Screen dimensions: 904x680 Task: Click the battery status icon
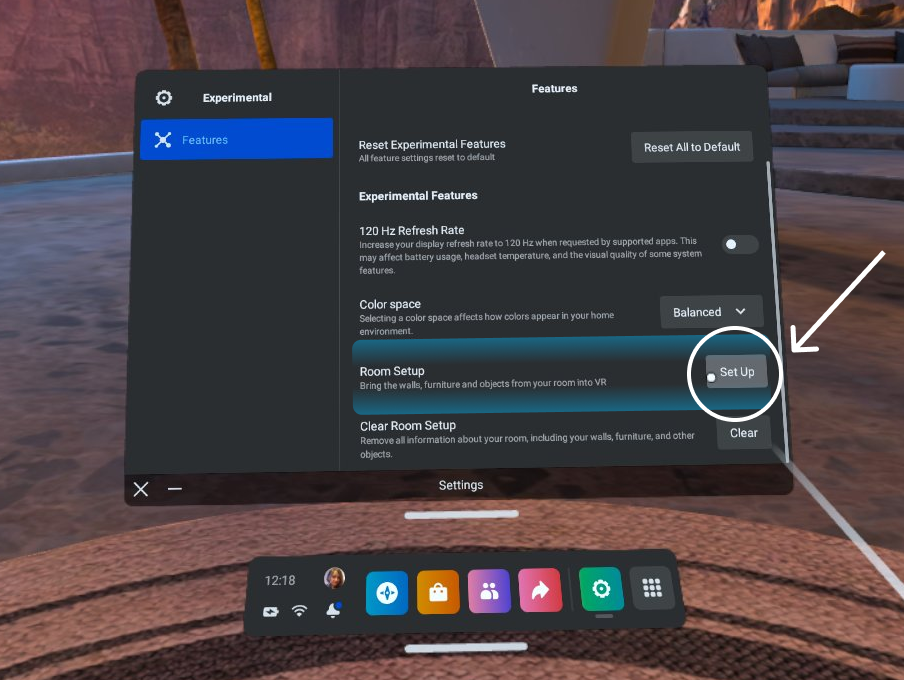(271, 611)
